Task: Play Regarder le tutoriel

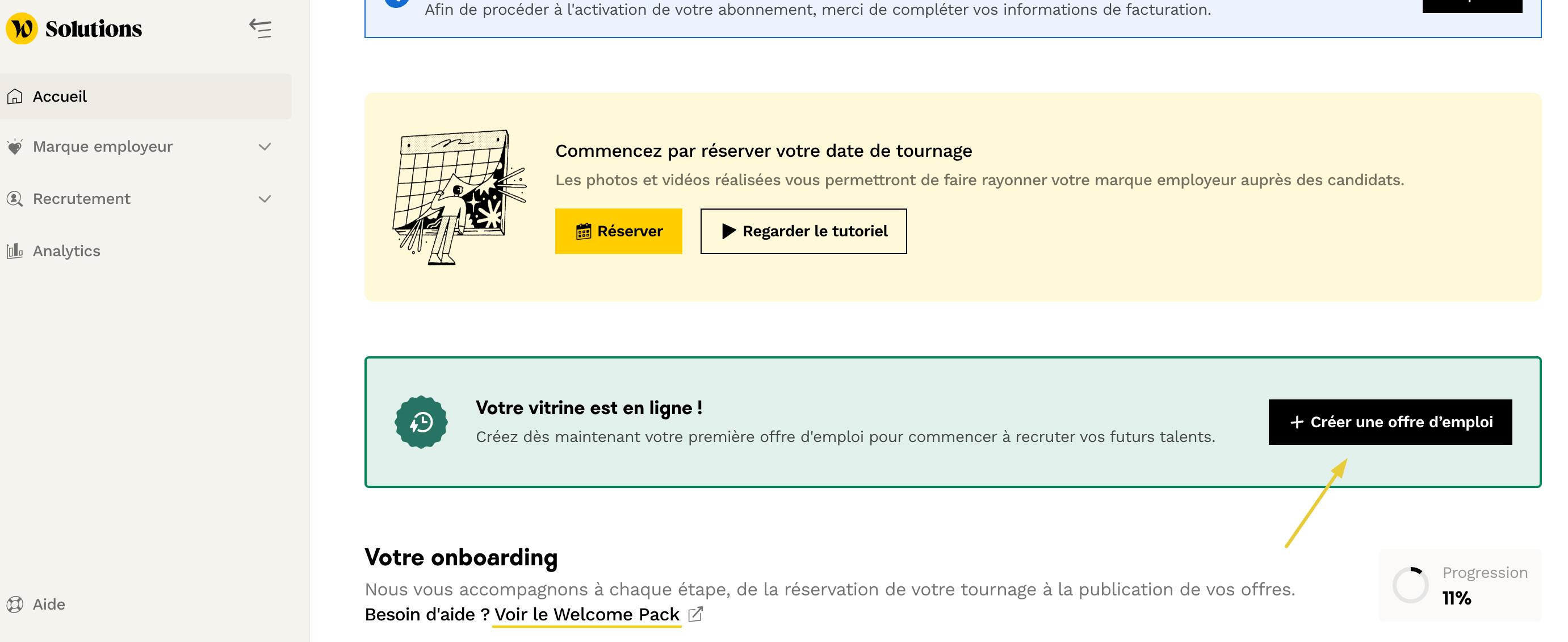Action: [x=803, y=231]
